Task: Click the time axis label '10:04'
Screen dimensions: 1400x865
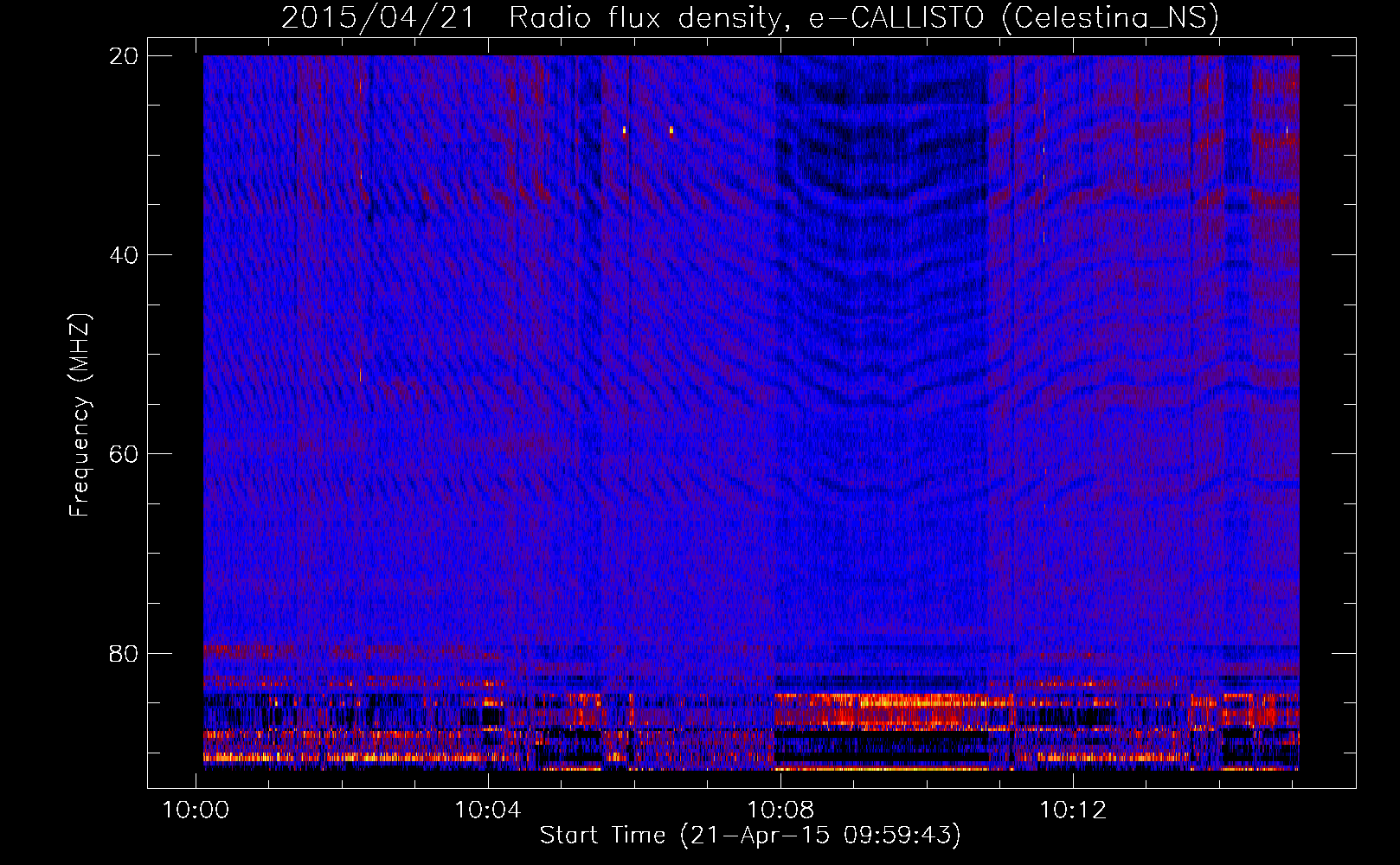Action: (488, 811)
